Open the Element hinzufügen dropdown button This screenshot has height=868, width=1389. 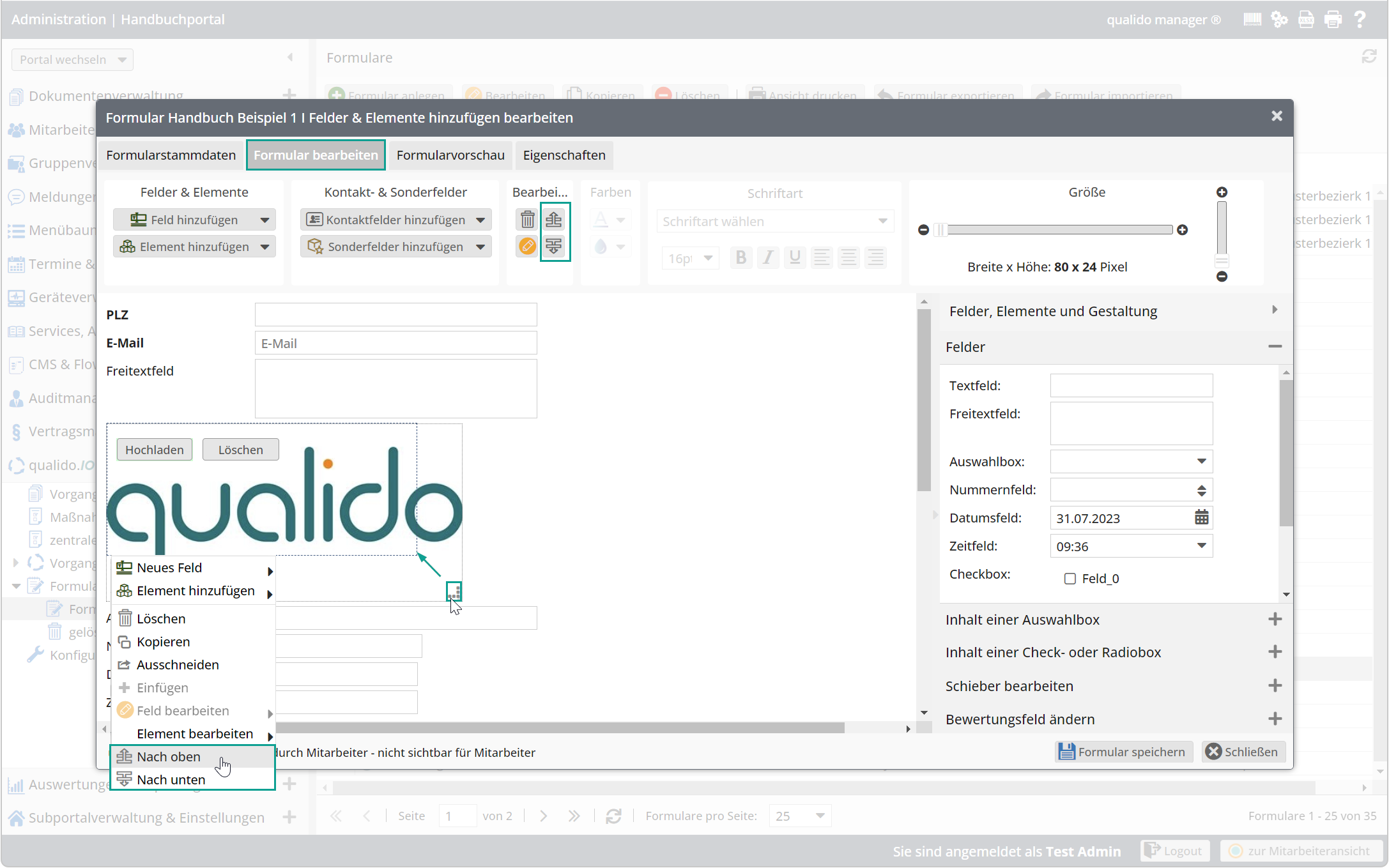click(194, 247)
